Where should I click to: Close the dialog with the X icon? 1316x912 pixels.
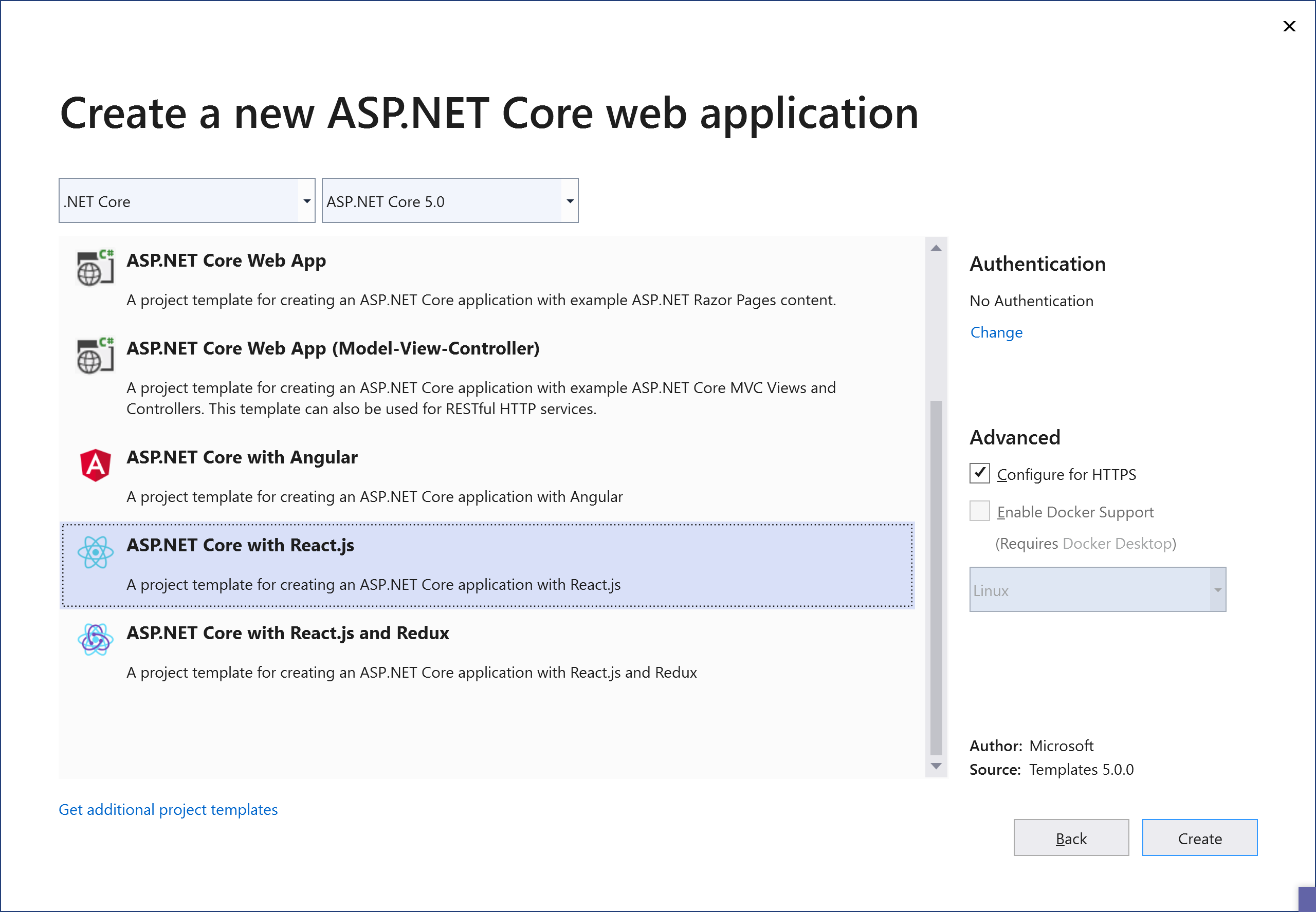(x=1289, y=26)
